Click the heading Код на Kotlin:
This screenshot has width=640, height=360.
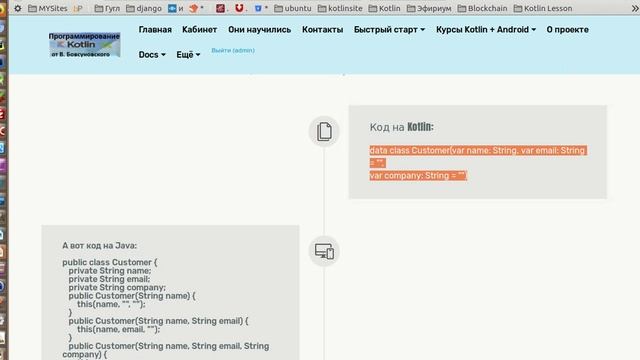402,127
